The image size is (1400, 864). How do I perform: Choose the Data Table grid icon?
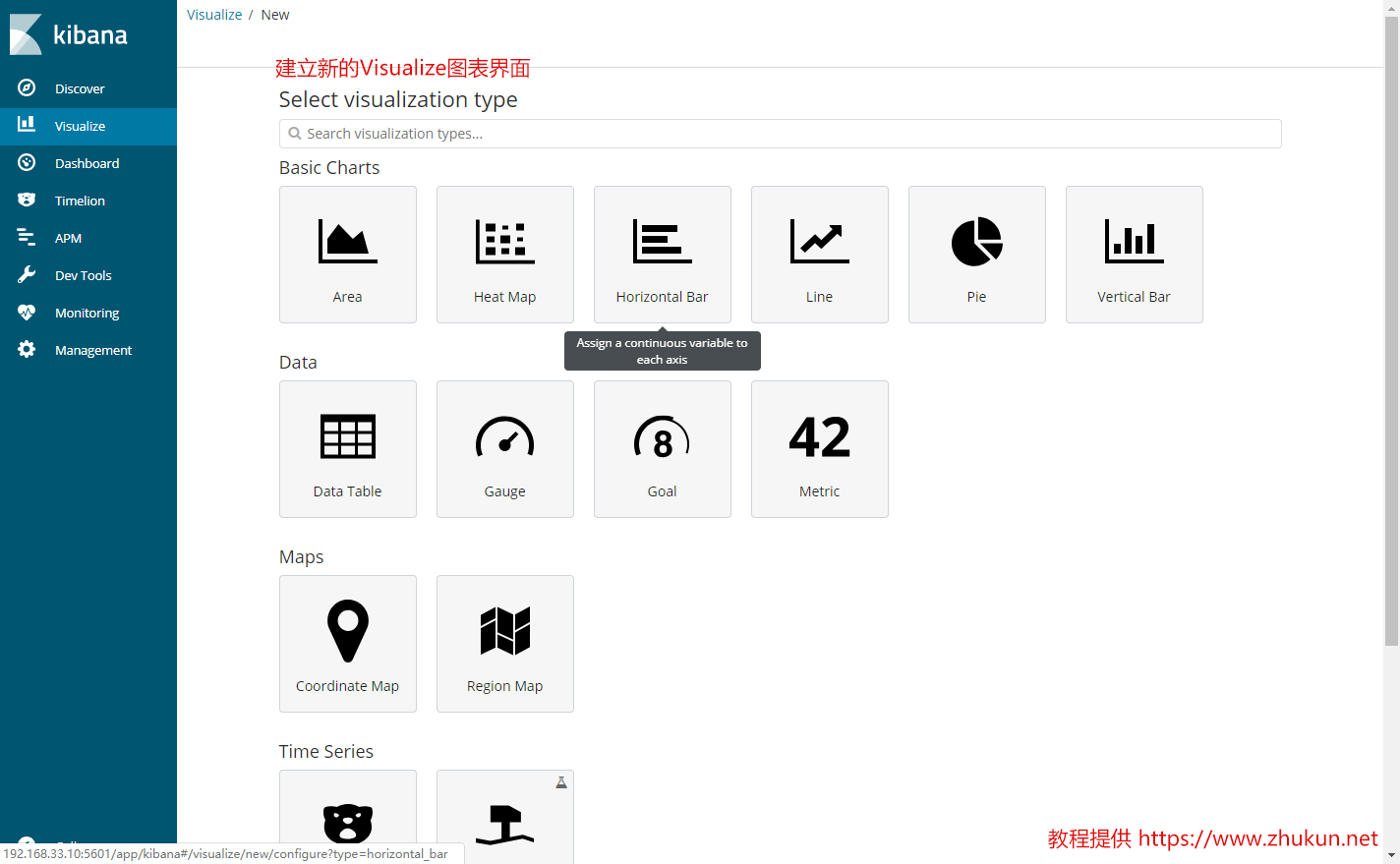(347, 436)
